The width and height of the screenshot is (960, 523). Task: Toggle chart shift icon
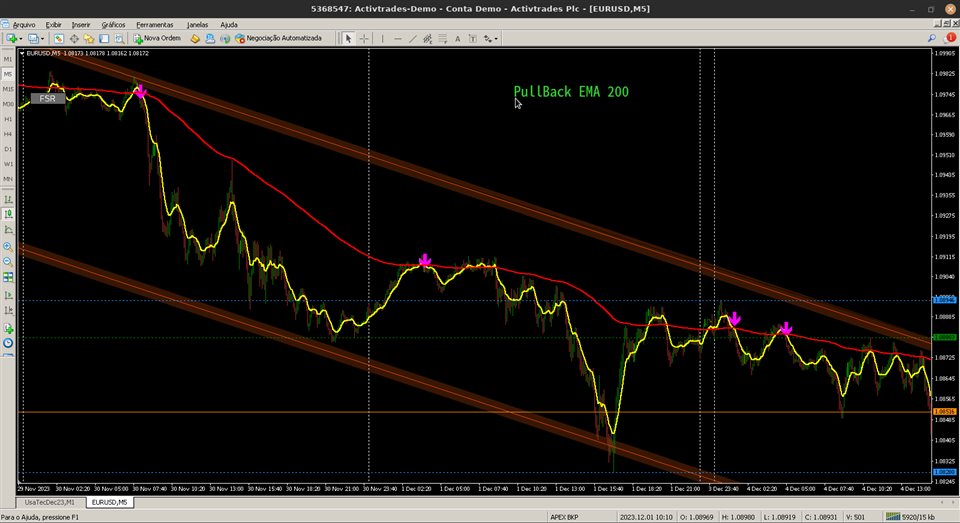[8, 310]
